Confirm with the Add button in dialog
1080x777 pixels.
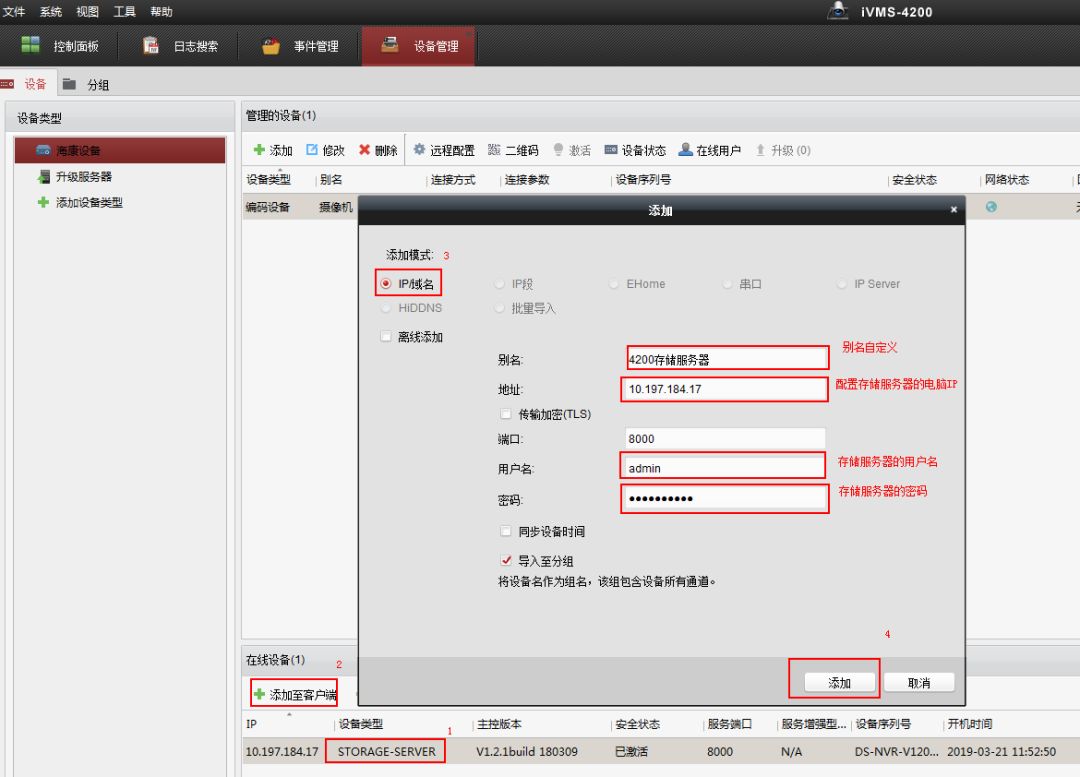tap(839, 683)
